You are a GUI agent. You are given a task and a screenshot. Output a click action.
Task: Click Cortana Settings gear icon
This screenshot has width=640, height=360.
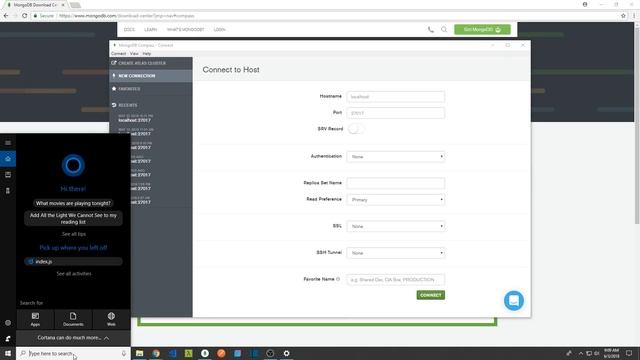tap(8, 322)
